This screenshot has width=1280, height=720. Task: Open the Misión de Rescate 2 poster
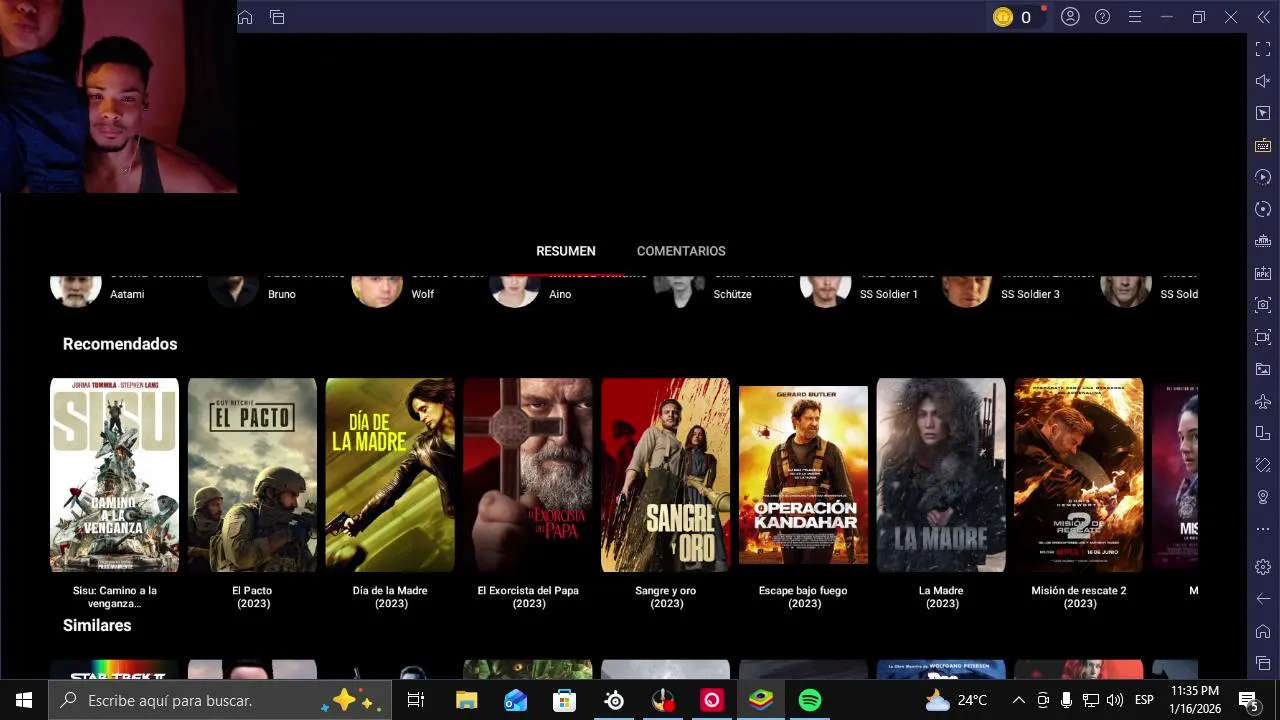(1079, 475)
